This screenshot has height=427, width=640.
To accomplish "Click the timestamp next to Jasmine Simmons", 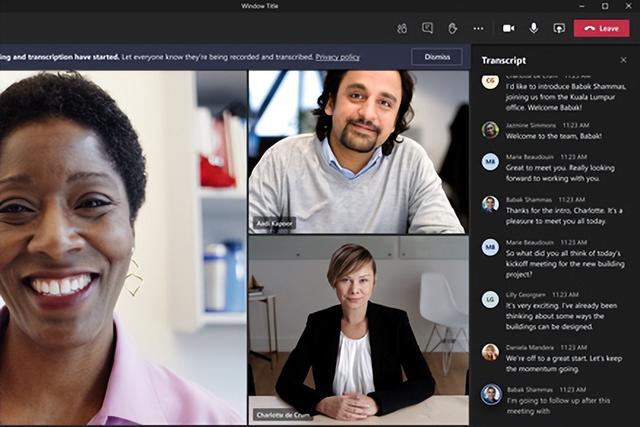I will pos(576,125).
